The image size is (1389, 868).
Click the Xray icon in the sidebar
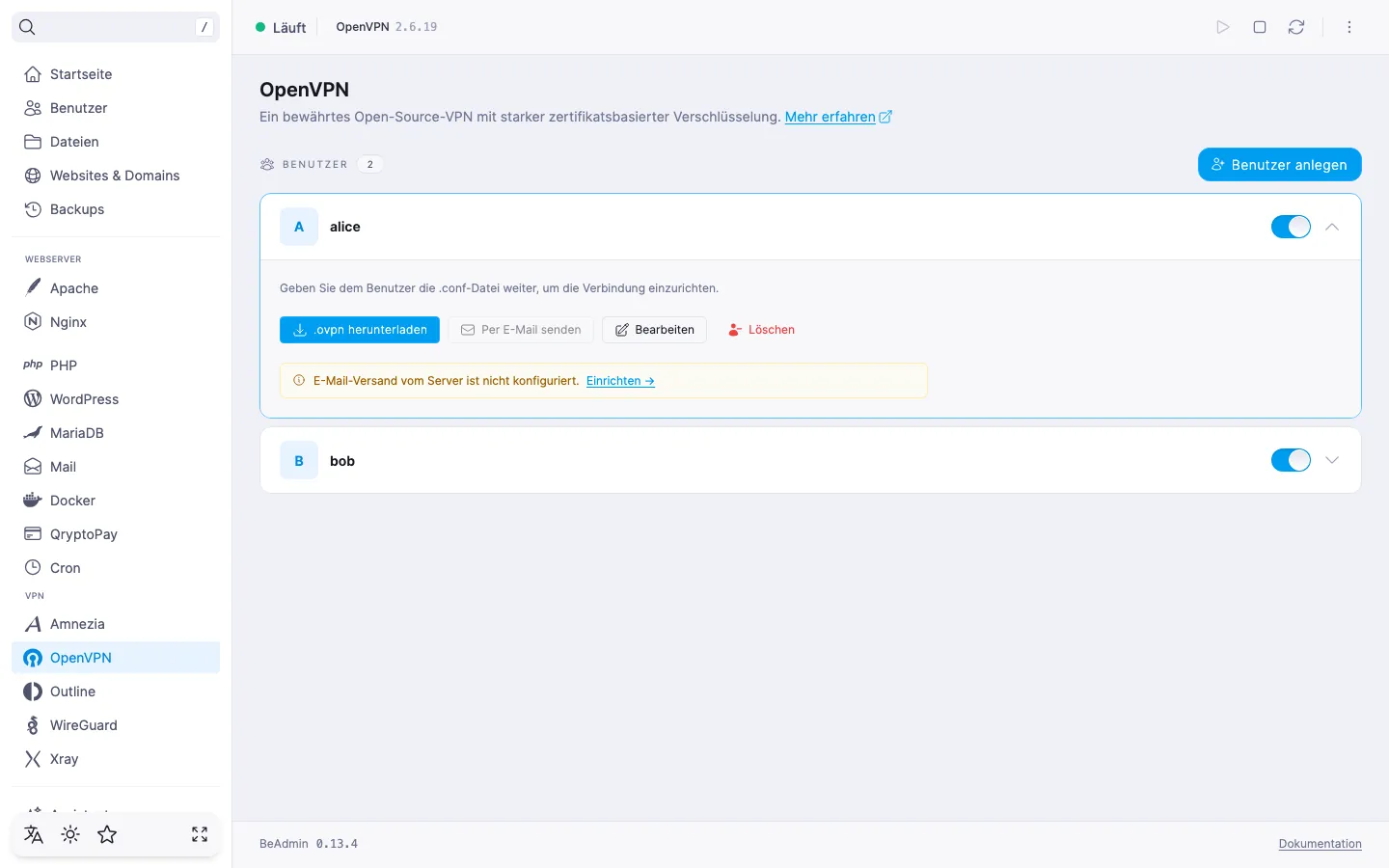click(x=33, y=759)
